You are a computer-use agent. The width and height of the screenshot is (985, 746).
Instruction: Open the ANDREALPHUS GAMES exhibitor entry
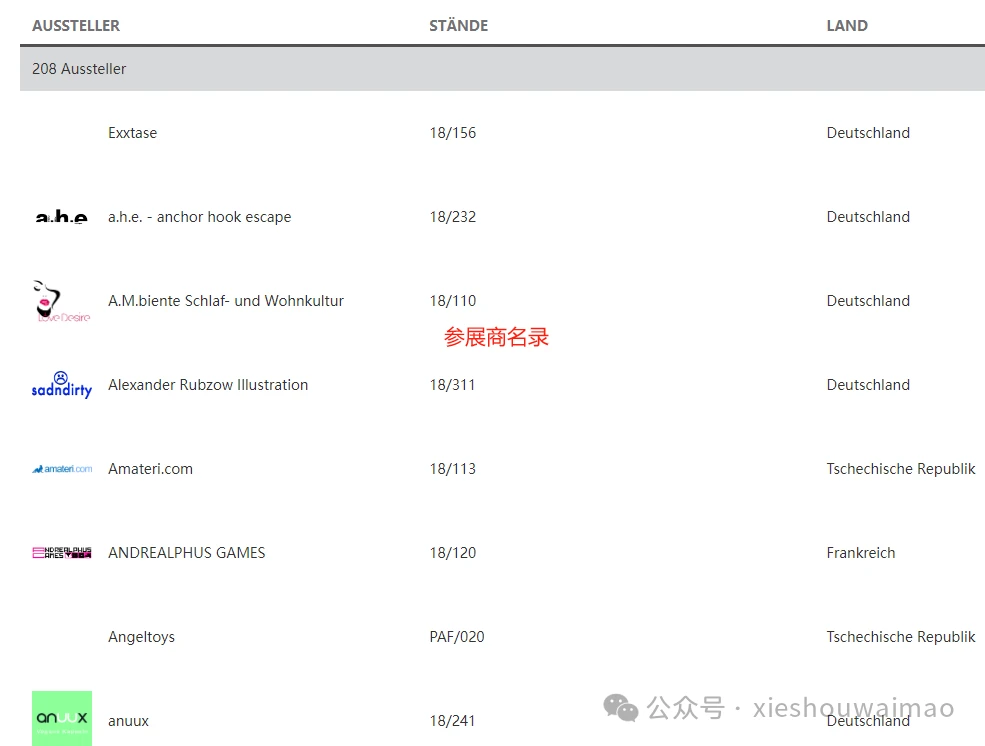coord(187,553)
